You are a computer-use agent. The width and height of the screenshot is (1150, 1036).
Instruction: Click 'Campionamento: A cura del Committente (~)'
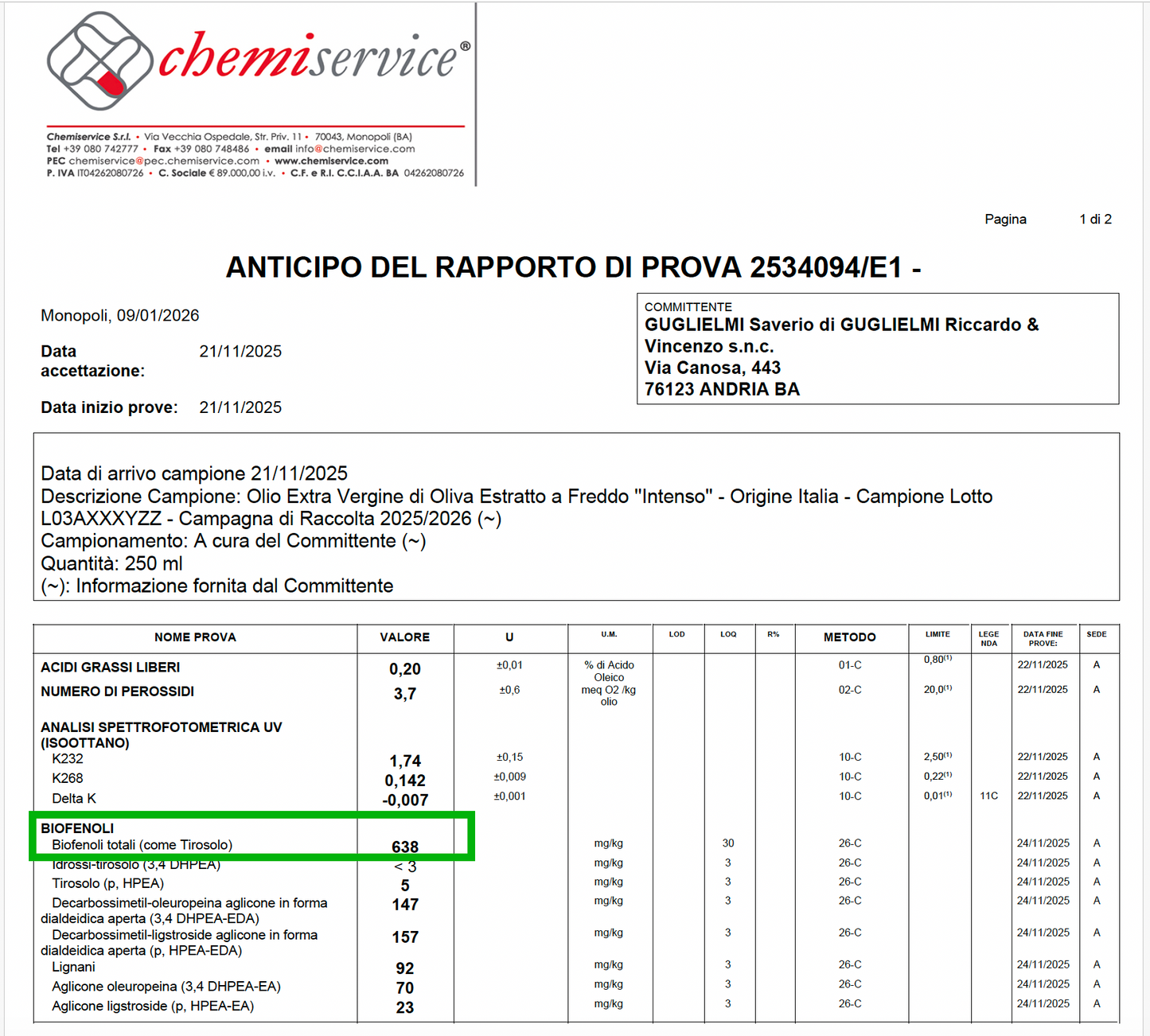tap(234, 541)
